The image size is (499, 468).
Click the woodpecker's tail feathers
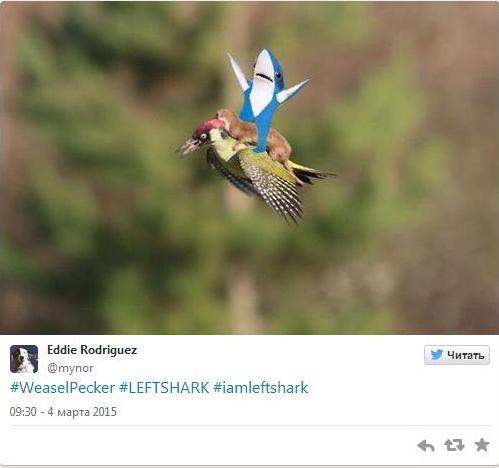click(x=312, y=173)
